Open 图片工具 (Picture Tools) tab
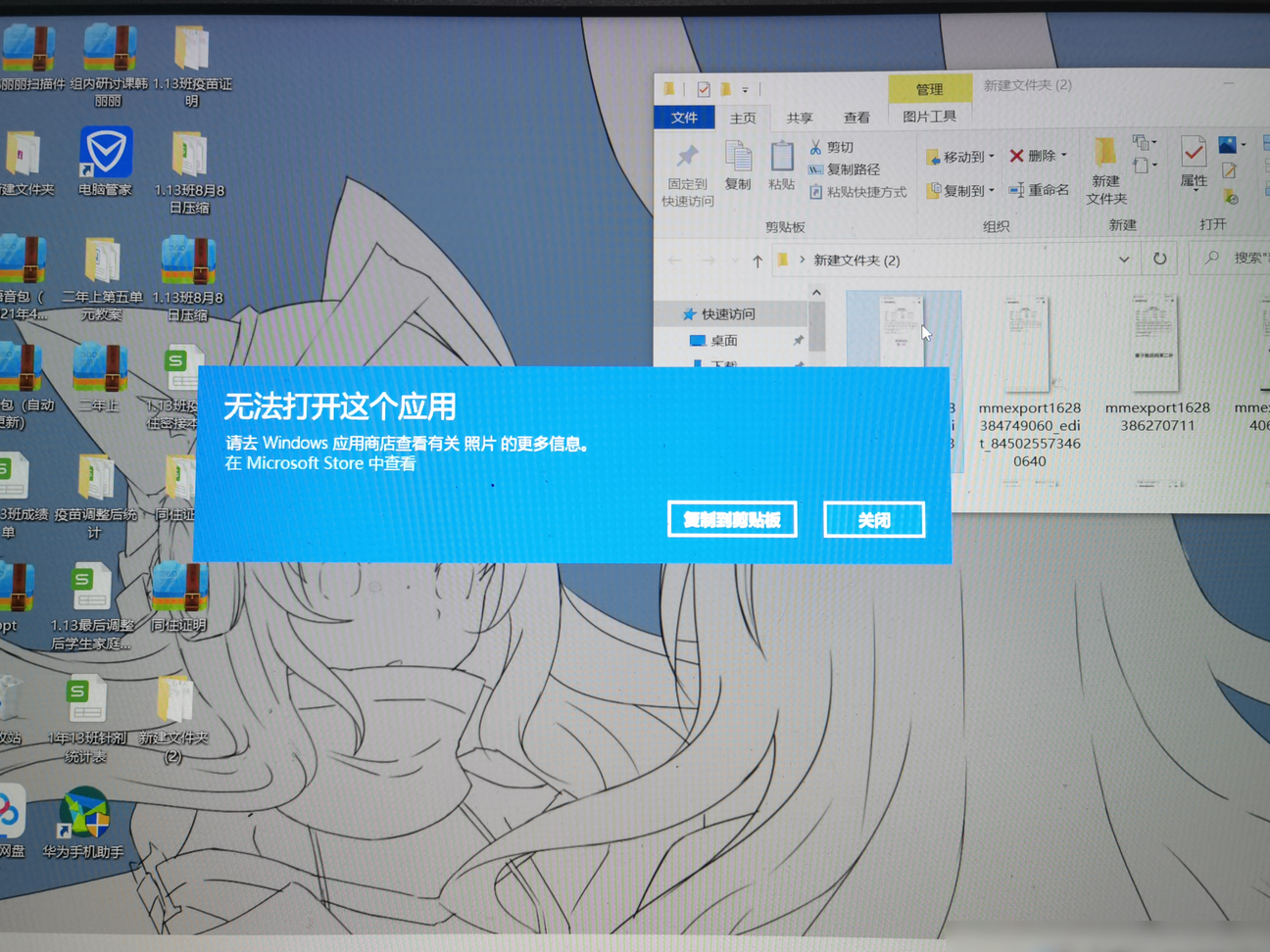The image size is (1270, 952). tap(929, 117)
